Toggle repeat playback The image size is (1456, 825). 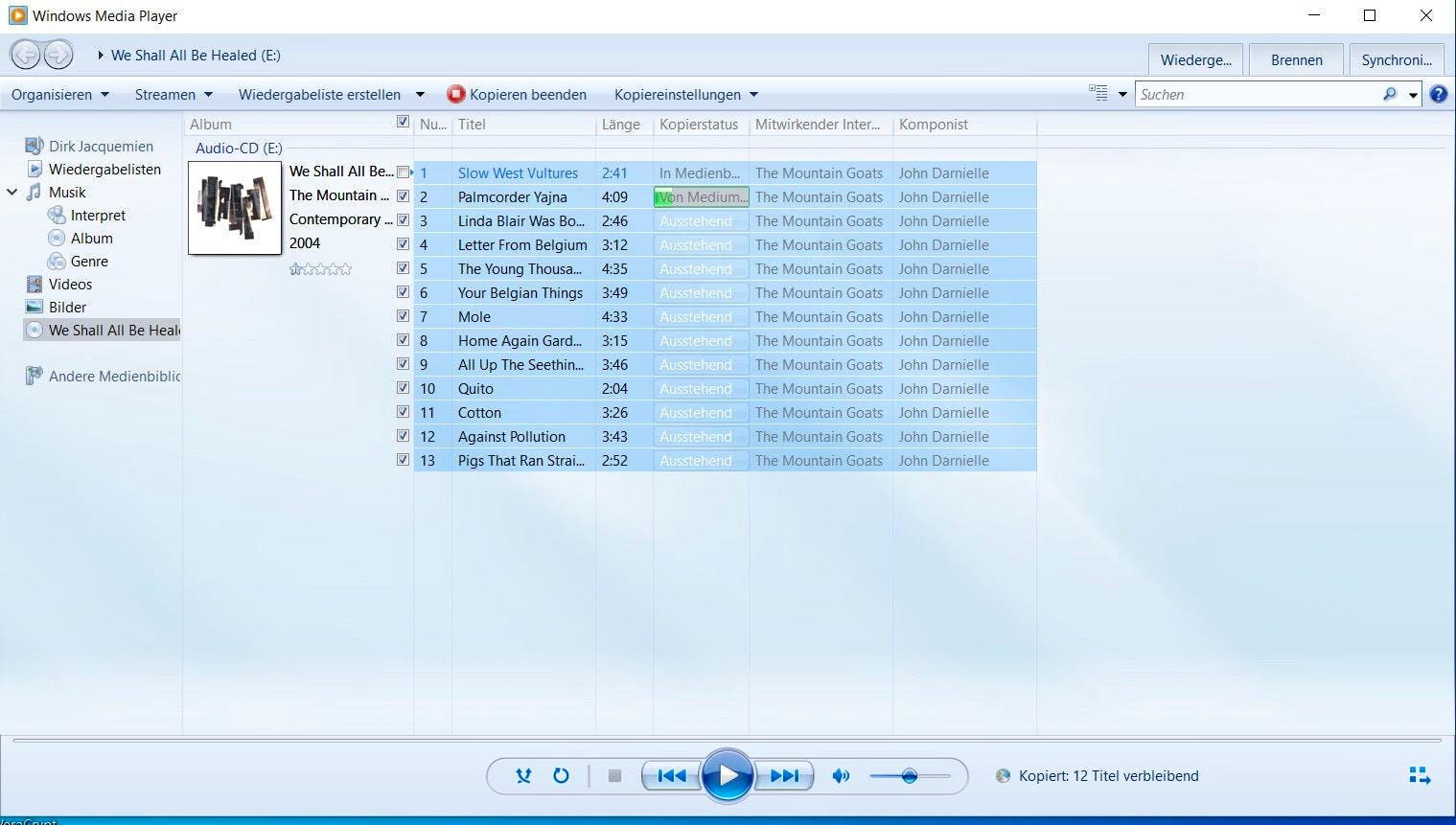[x=562, y=776]
